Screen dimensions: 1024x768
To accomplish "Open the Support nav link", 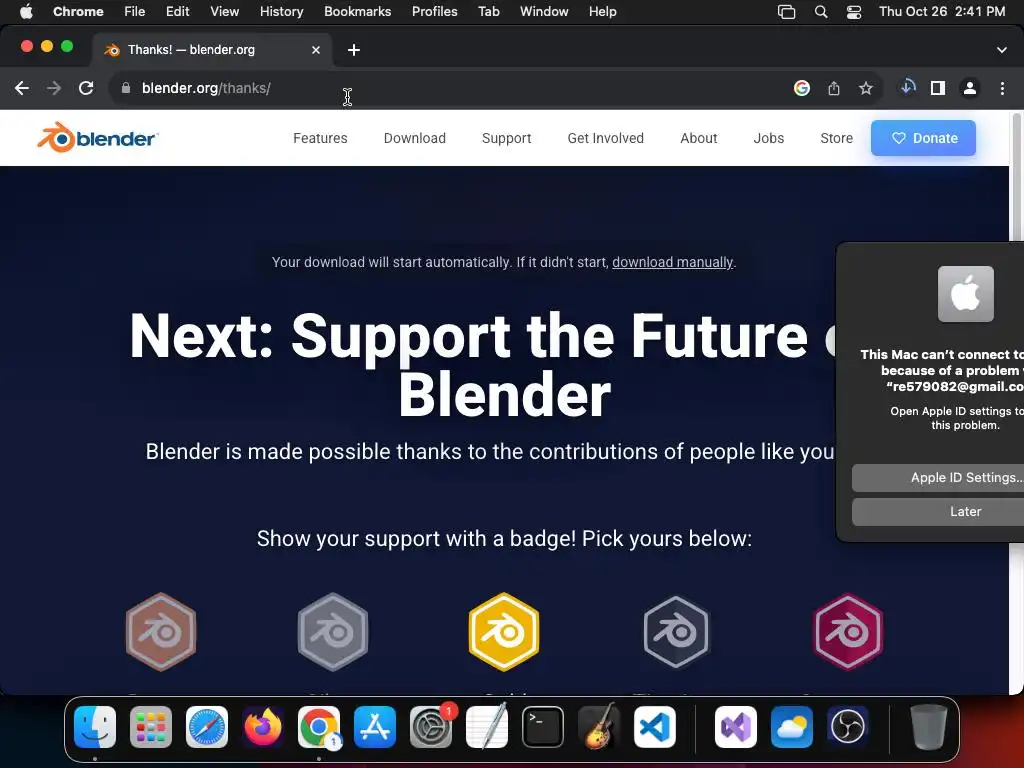I will pyautogui.click(x=507, y=138).
